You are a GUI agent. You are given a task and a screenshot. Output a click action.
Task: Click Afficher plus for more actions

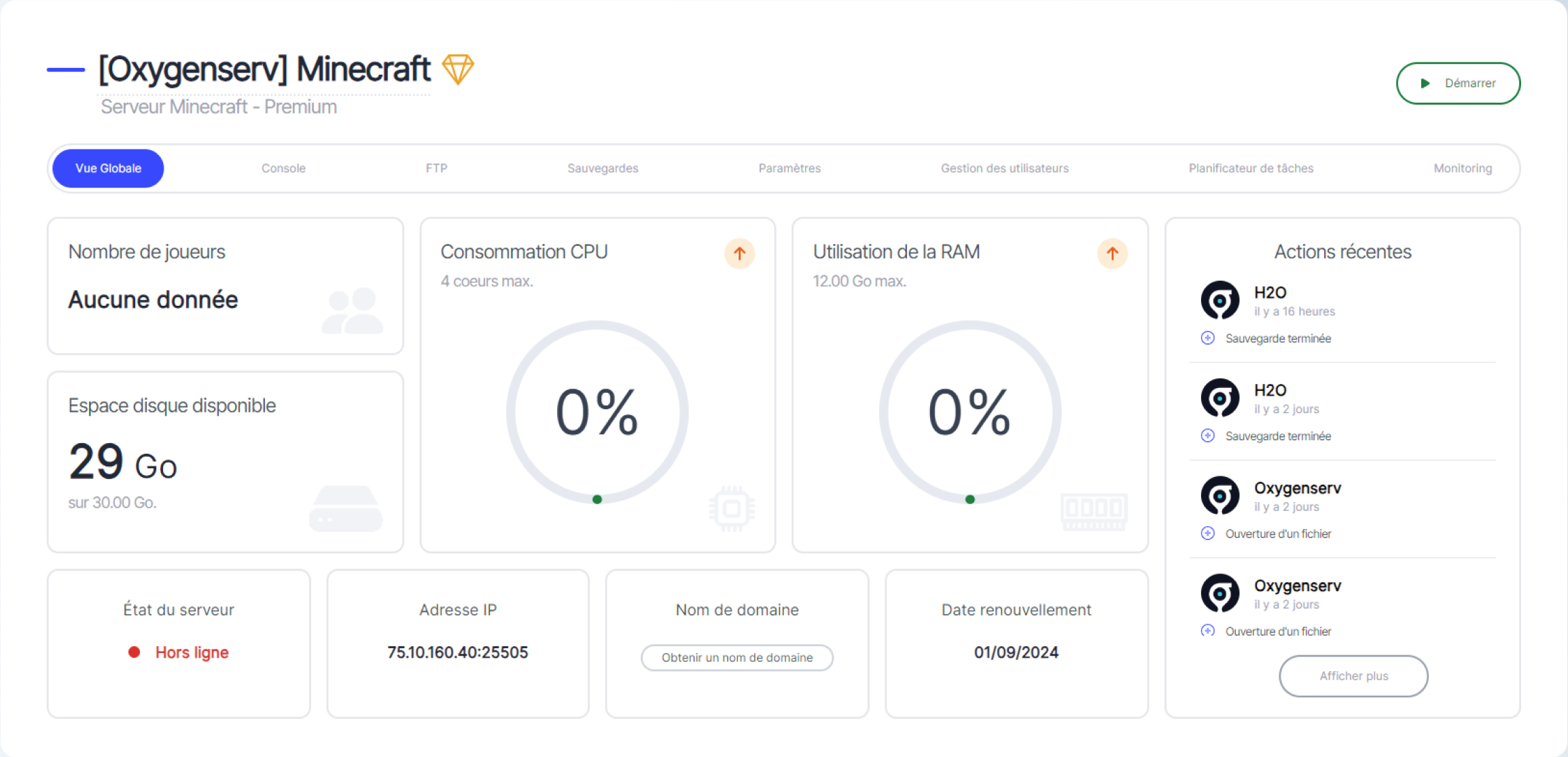(1353, 675)
